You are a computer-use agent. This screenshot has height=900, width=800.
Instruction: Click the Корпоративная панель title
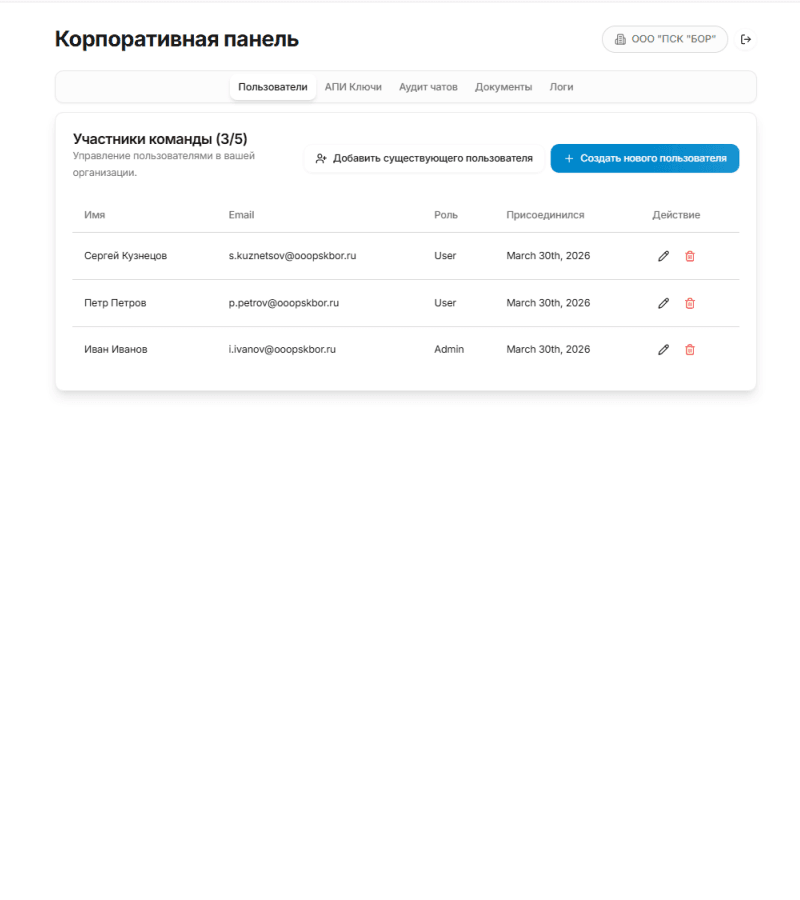(x=177, y=39)
